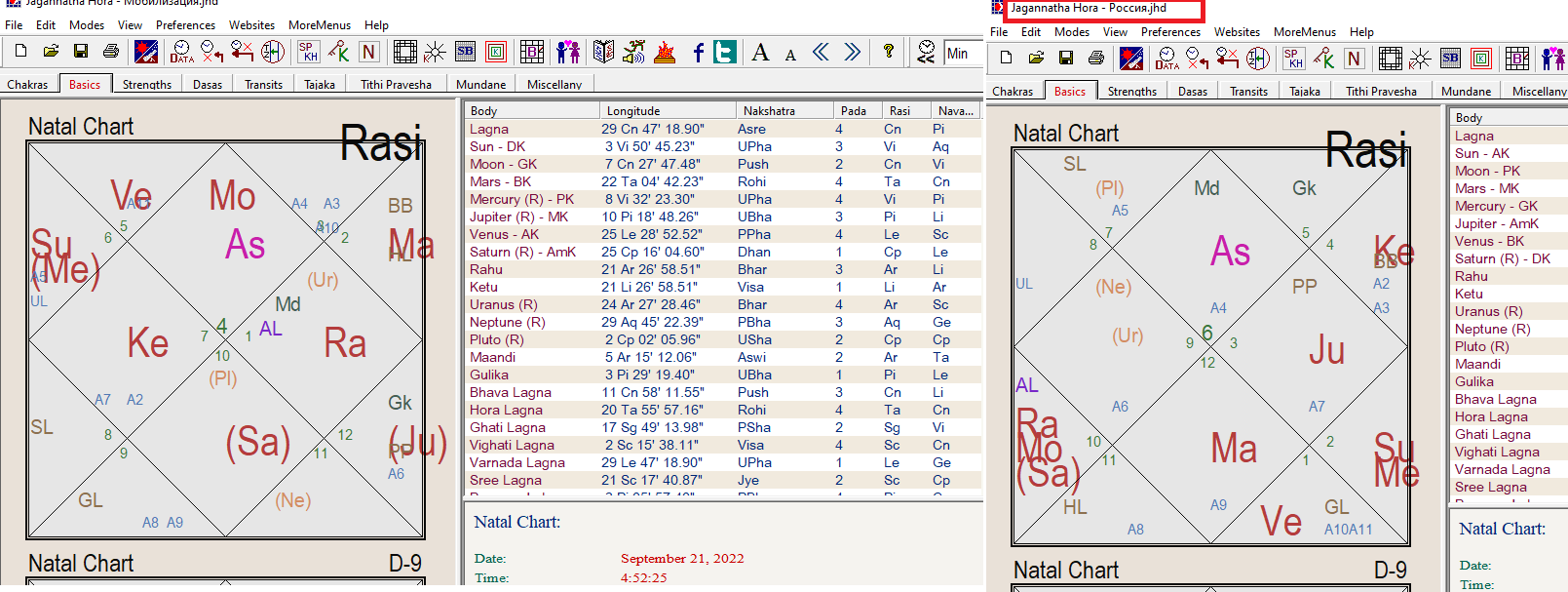Click the Min field in left toolbar
This screenshot has width=1568, height=592.
coord(962,53)
